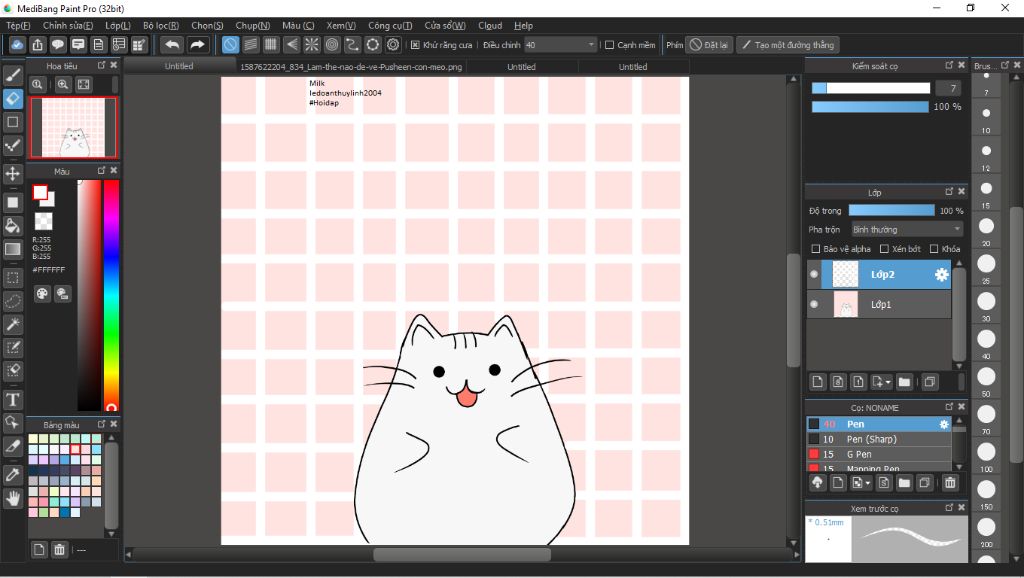Viewport: 1024px width, 578px height.
Task: Delete the selected brush with trash icon
Action: 950,483
